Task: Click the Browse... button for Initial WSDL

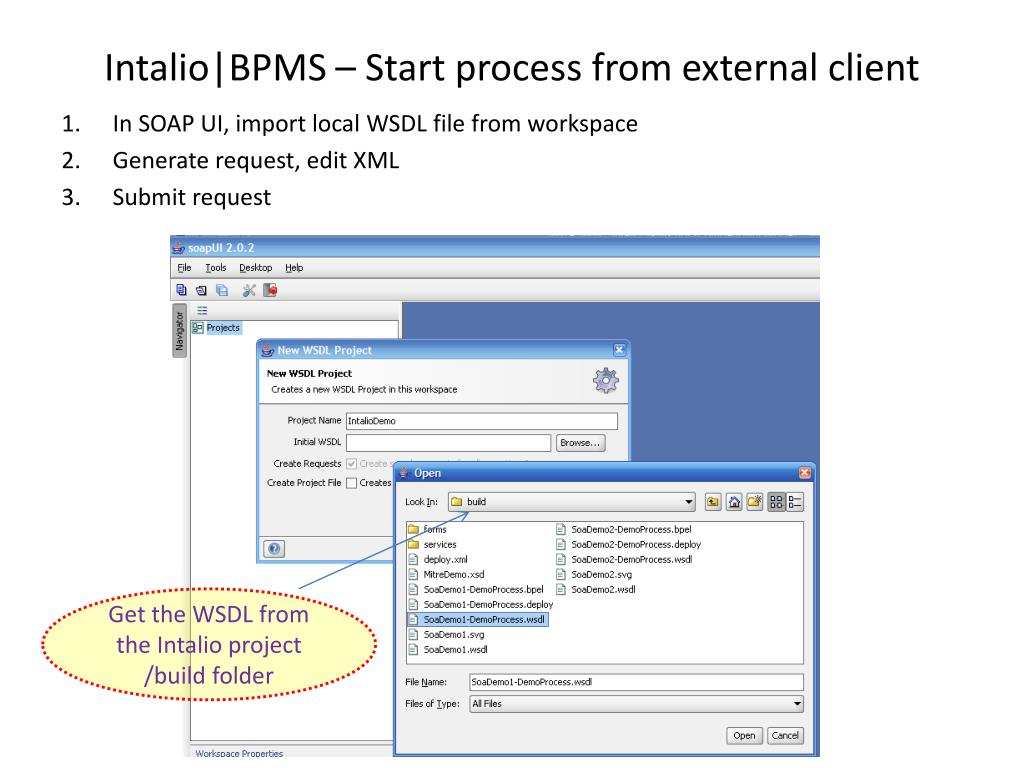Action: coord(580,443)
